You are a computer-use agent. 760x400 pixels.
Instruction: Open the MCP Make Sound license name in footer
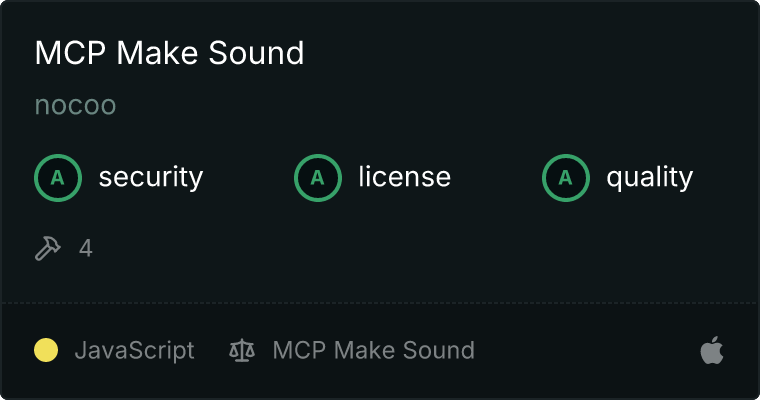[x=374, y=350]
